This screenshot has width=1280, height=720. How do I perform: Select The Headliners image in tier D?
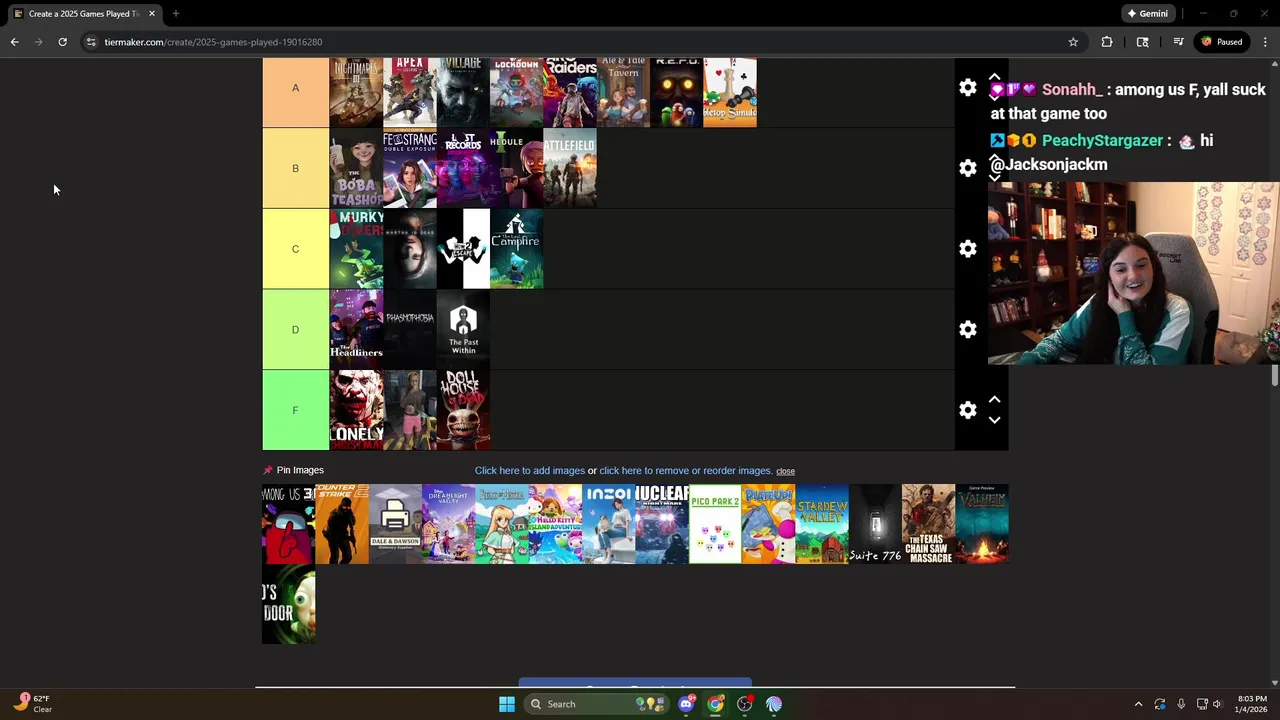[x=356, y=329]
